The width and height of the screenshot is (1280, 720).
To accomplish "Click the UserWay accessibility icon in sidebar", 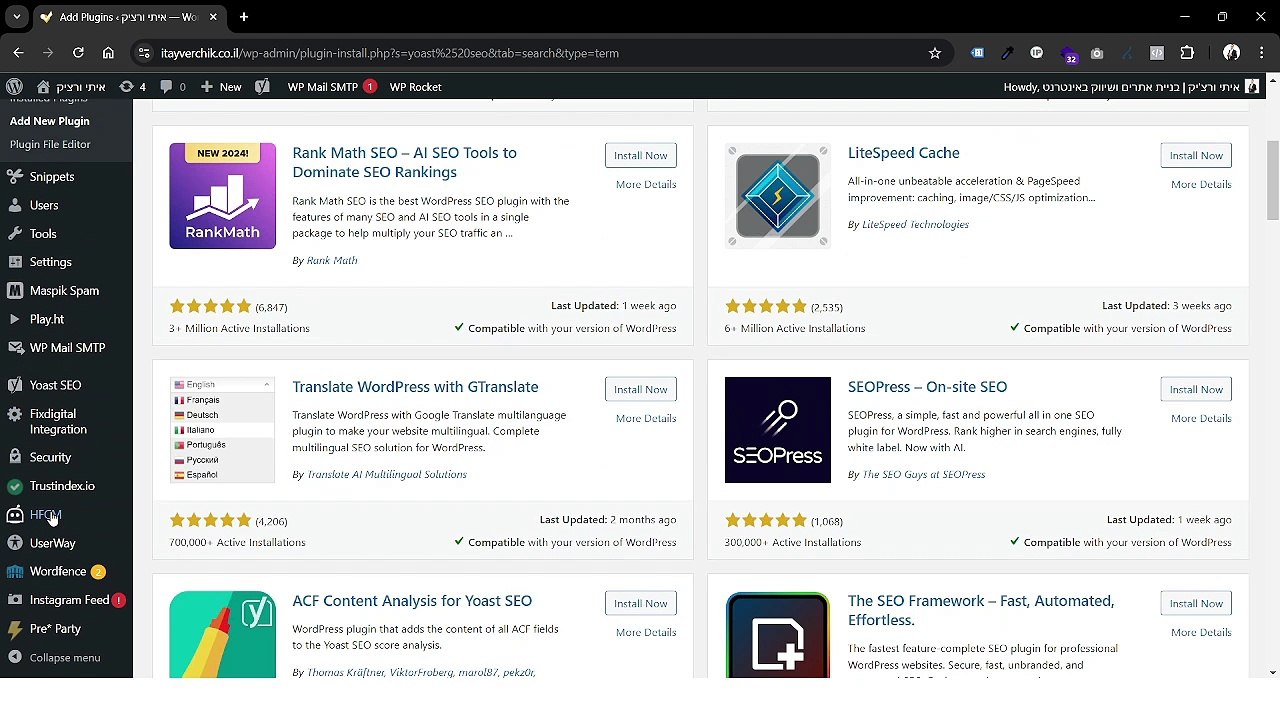I will pos(14,543).
